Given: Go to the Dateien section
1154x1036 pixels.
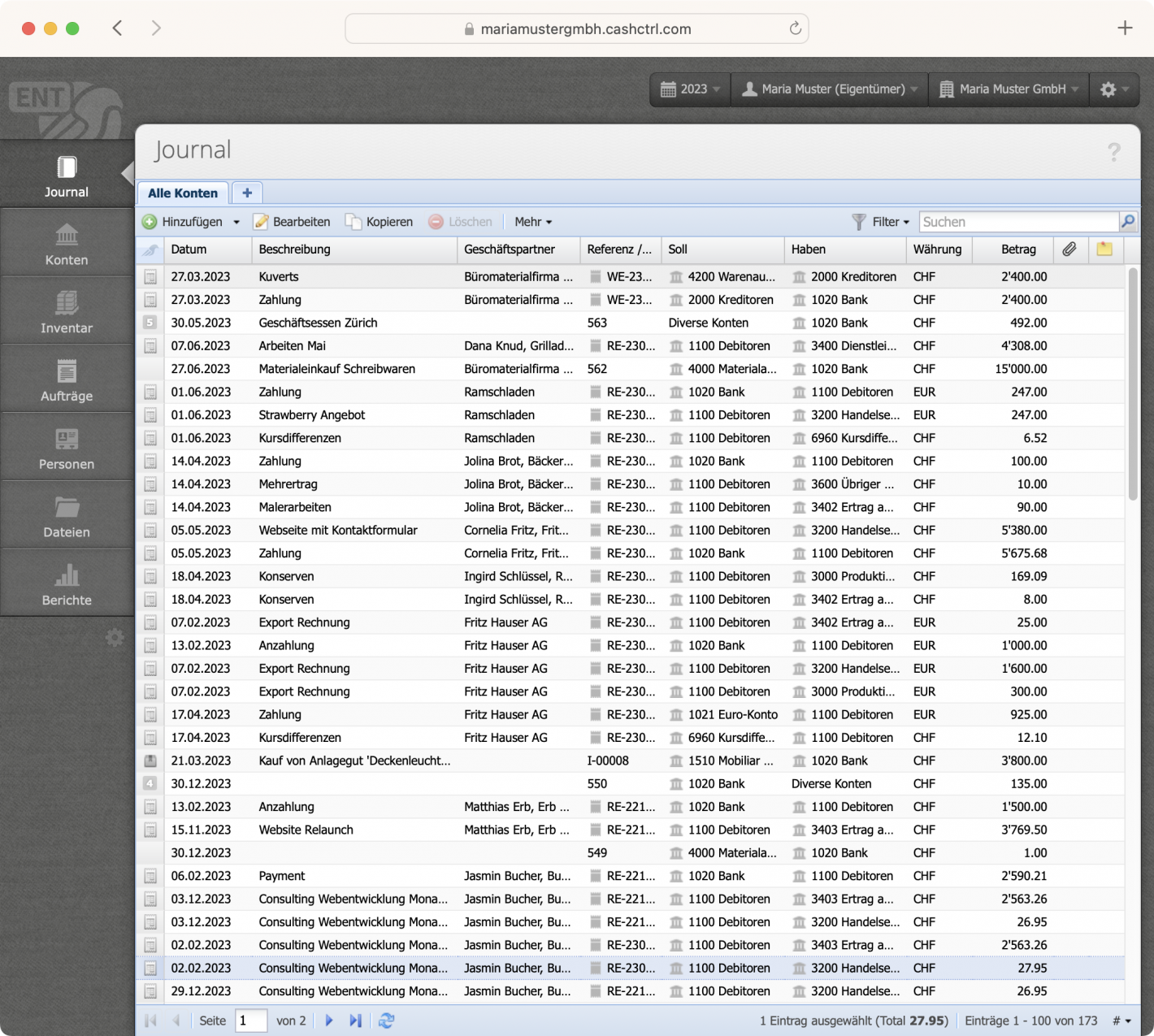Looking at the screenshot, I should click(66, 515).
